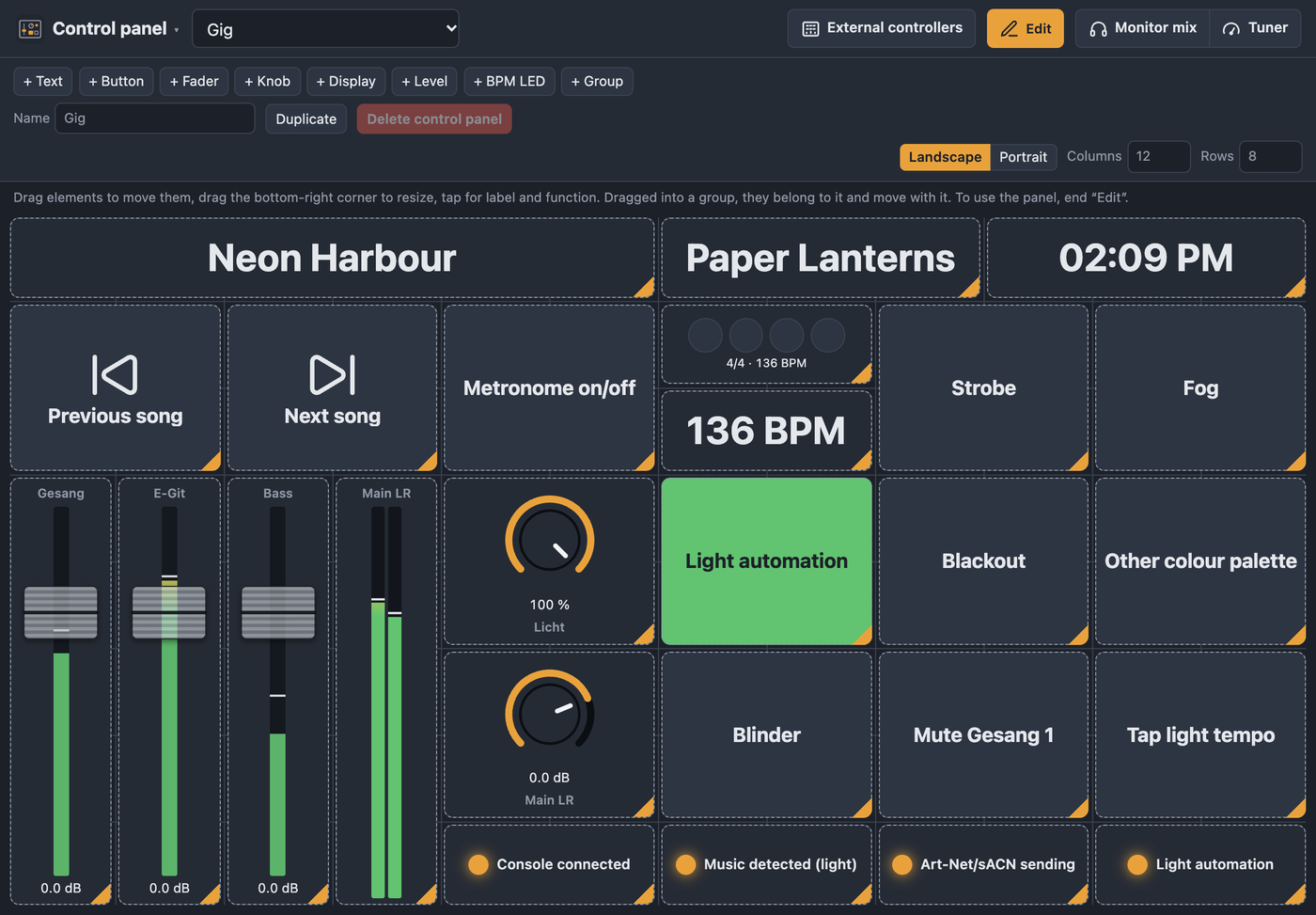
Task: Click the Columns number field
Action: [1159, 156]
